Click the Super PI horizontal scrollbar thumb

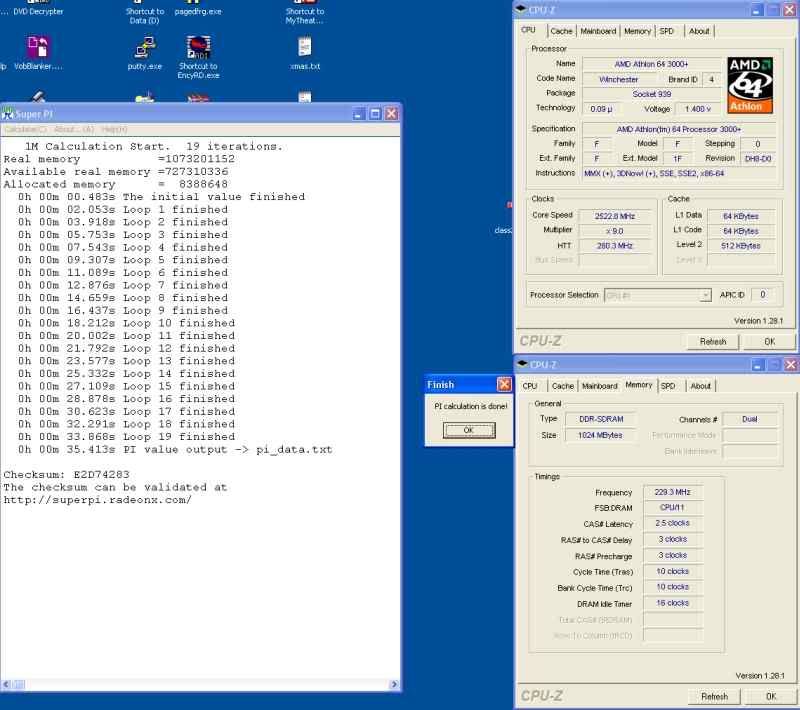coord(18,684)
